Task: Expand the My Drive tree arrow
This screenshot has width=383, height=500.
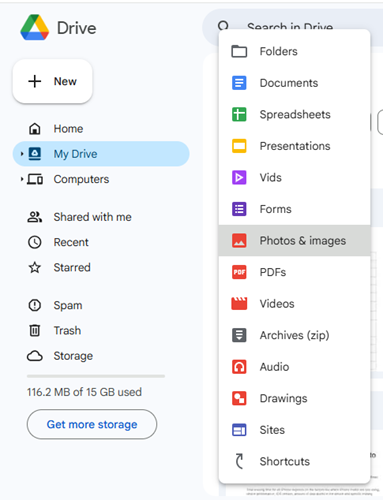Action: (x=22, y=154)
